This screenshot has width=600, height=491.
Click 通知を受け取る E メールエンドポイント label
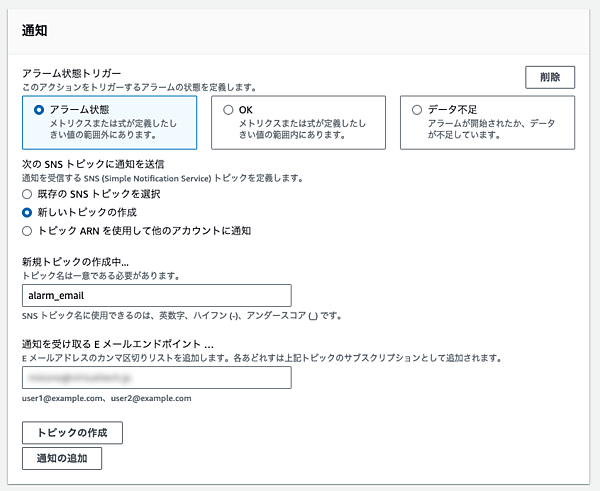pyautogui.click(x=119, y=343)
